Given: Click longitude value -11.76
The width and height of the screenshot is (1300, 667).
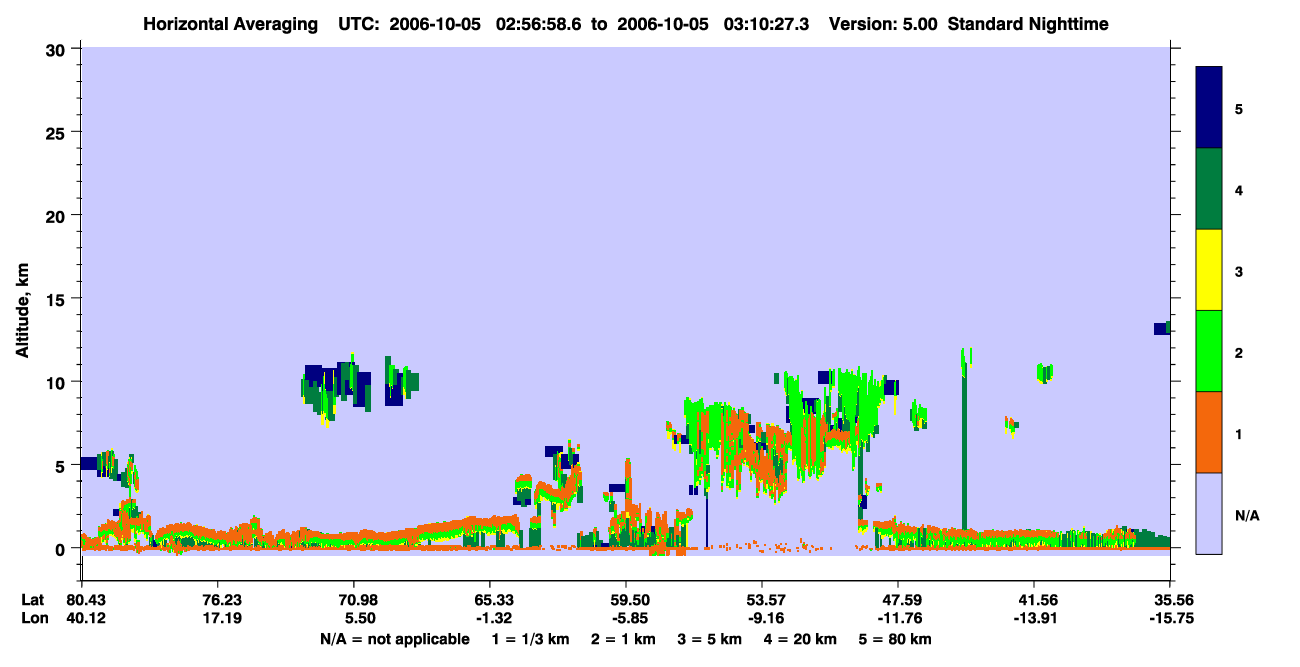Looking at the screenshot, I should 898,618.
